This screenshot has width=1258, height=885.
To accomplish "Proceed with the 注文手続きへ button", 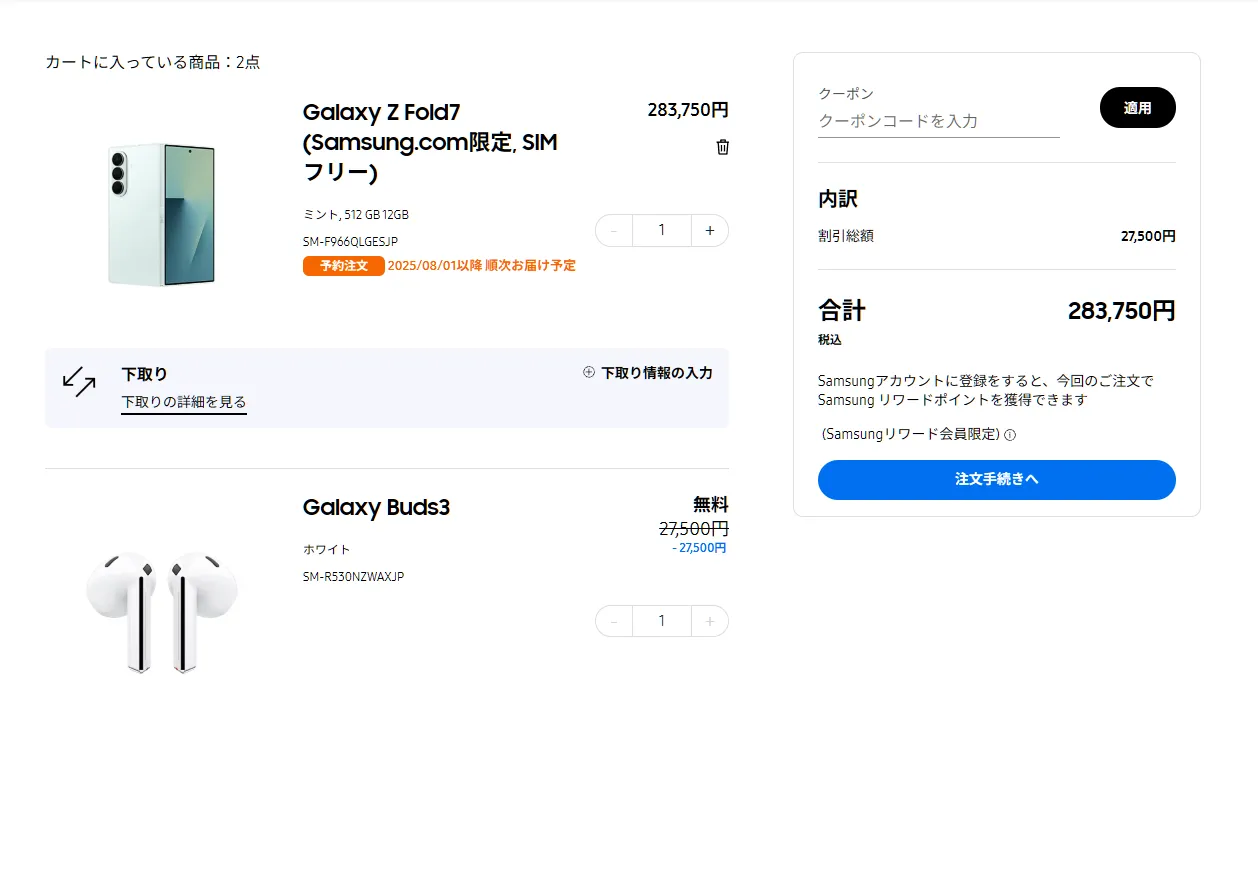I will [996, 480].
